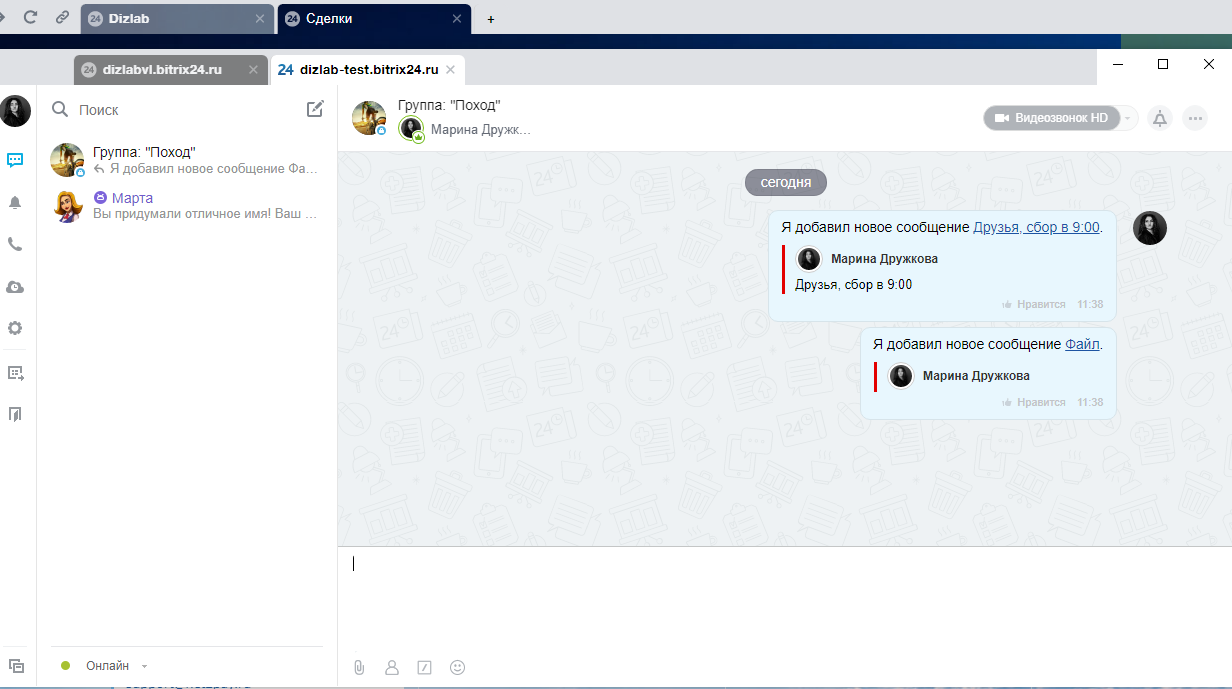Image resolution: width=1232 pixels, height=689 pixels.
Task: Open the link Друзья, сбор в 9:00
Action: click(1036, 227)
